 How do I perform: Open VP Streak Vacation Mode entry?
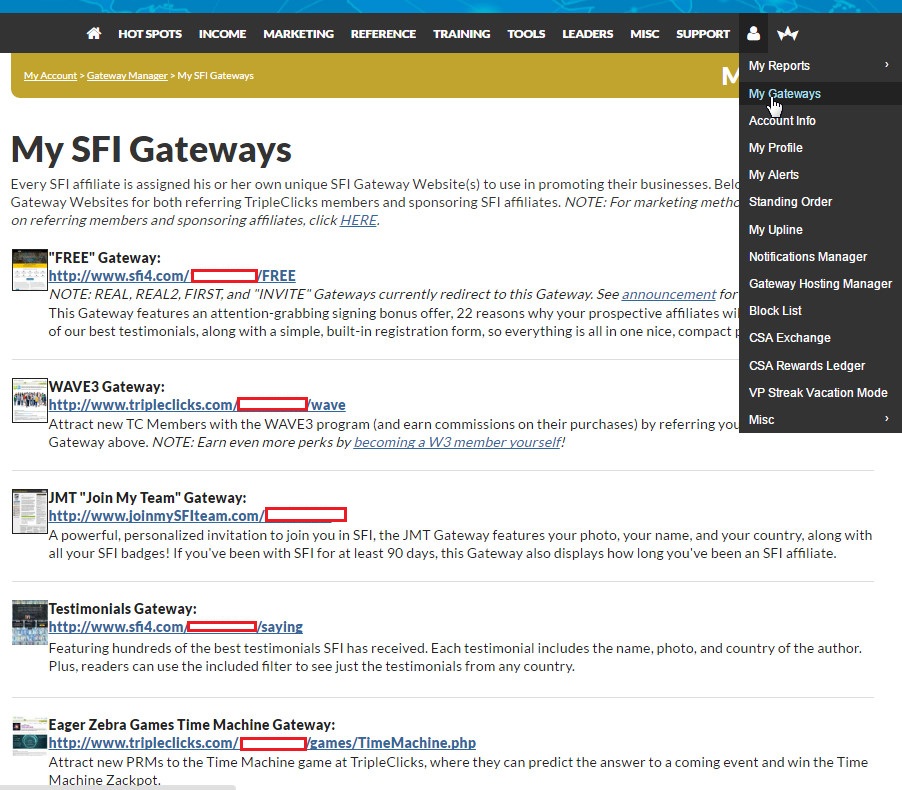[x=818, y=392]
